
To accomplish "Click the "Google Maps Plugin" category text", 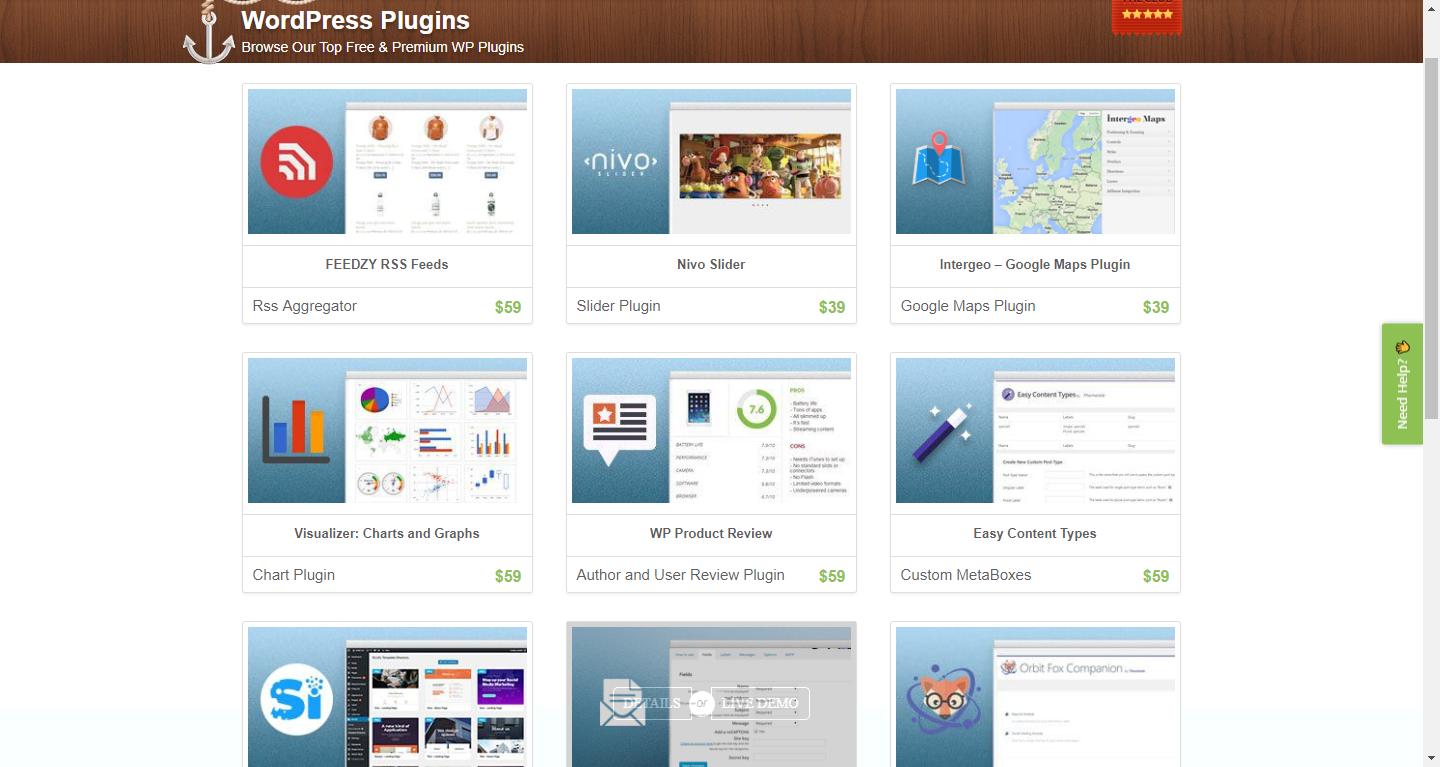I will 968,306.
